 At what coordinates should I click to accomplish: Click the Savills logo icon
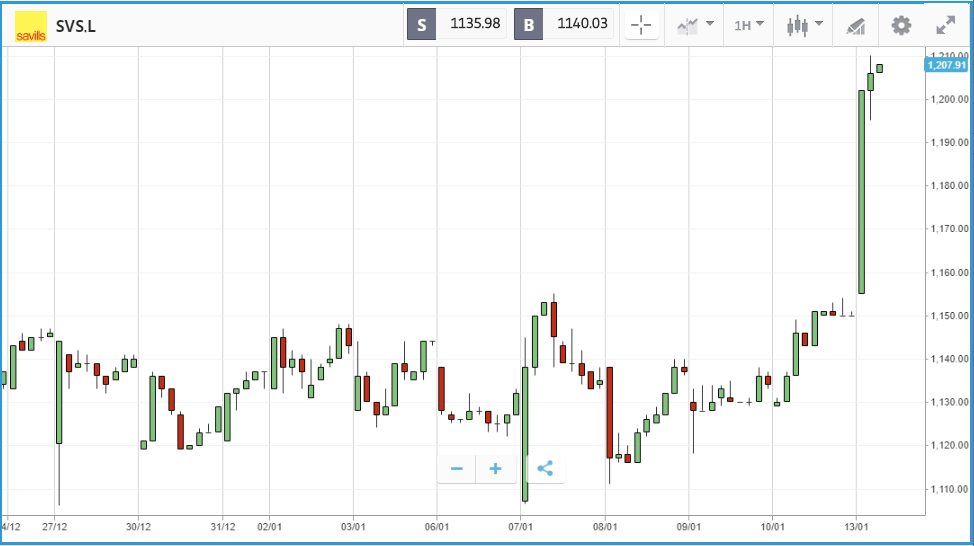tap(31, 27)
